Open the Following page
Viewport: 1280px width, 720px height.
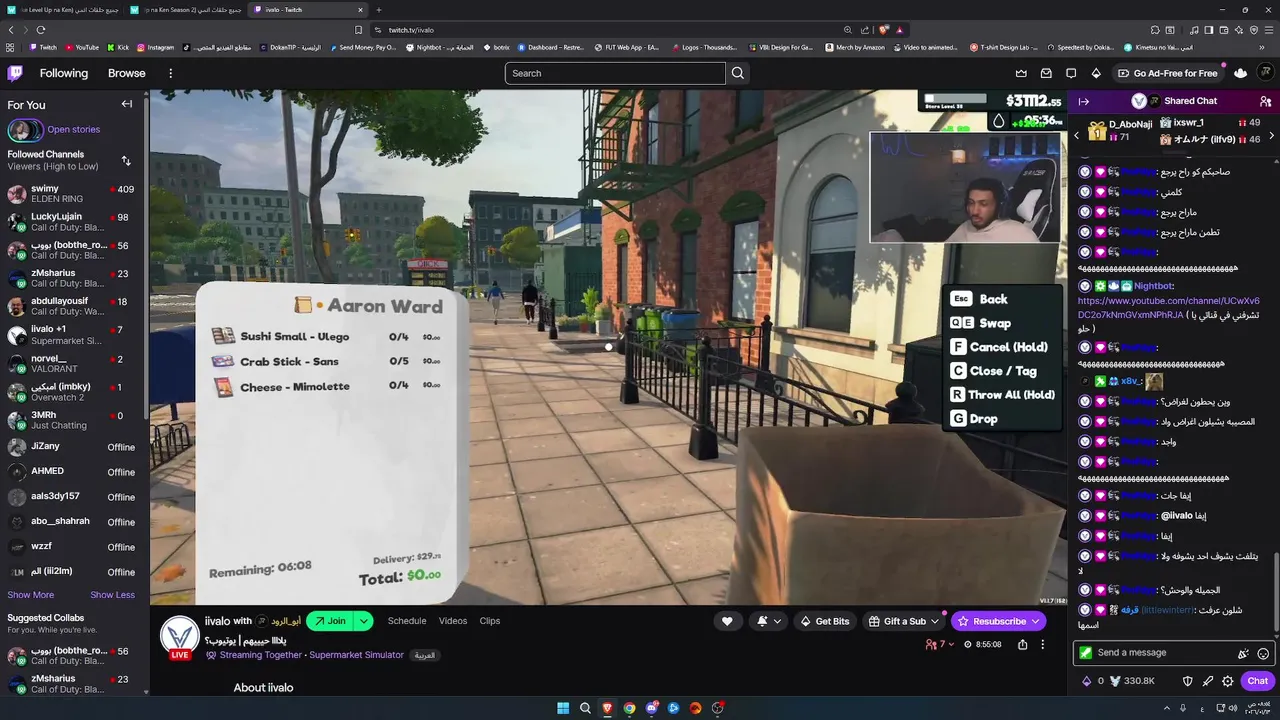point(64,73)
